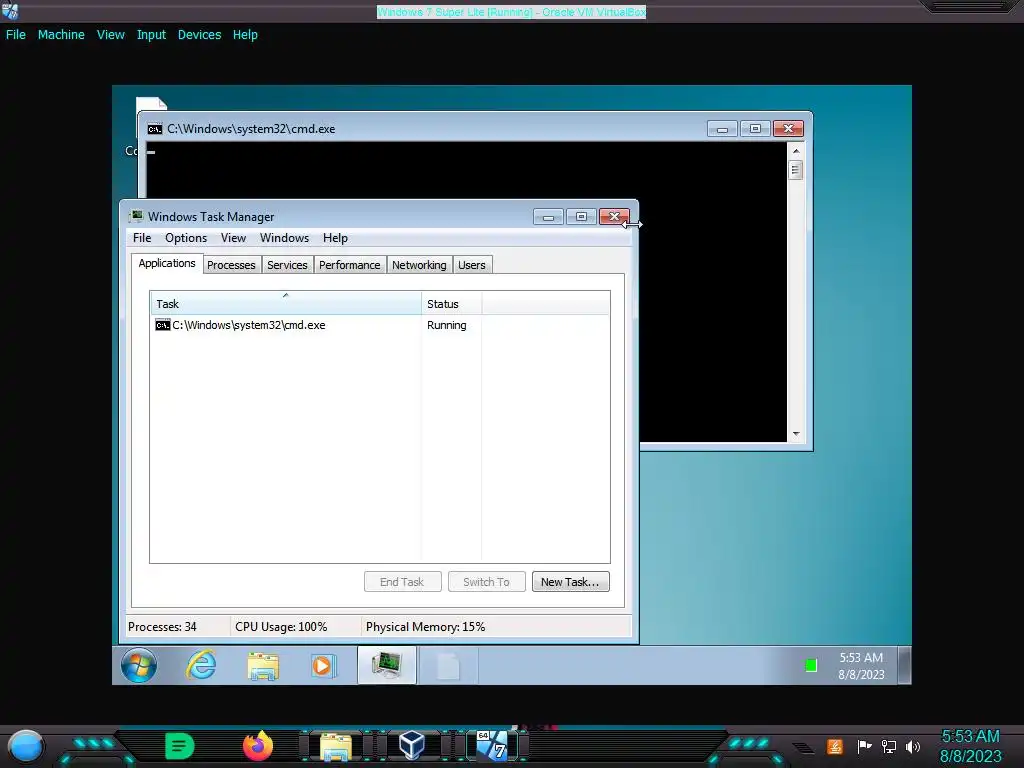1024x768 pixels.
Task: Open Task Manager Help menu
Action: click(335, 238)
